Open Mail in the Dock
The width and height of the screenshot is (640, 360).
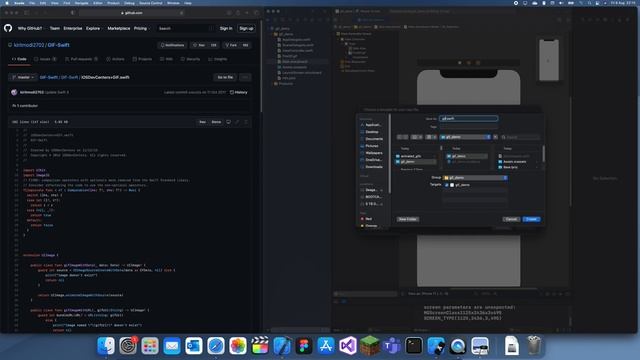[172, 346]
